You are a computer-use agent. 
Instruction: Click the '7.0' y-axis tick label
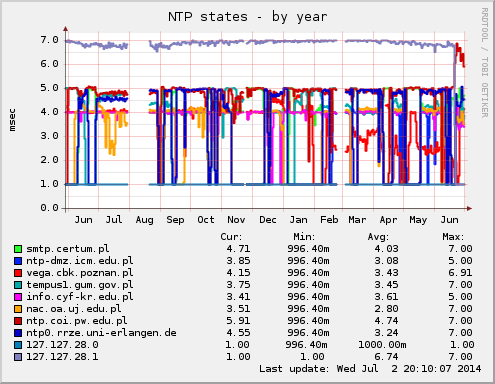[49, 40]
